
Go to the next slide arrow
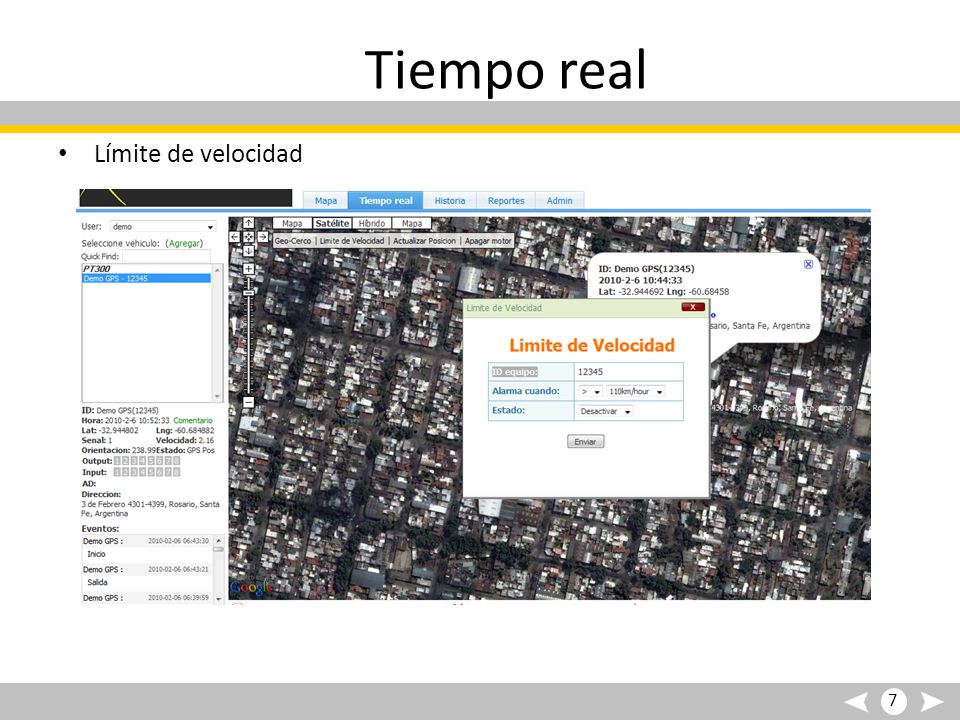pyautogui.click(x=931, y=702)
